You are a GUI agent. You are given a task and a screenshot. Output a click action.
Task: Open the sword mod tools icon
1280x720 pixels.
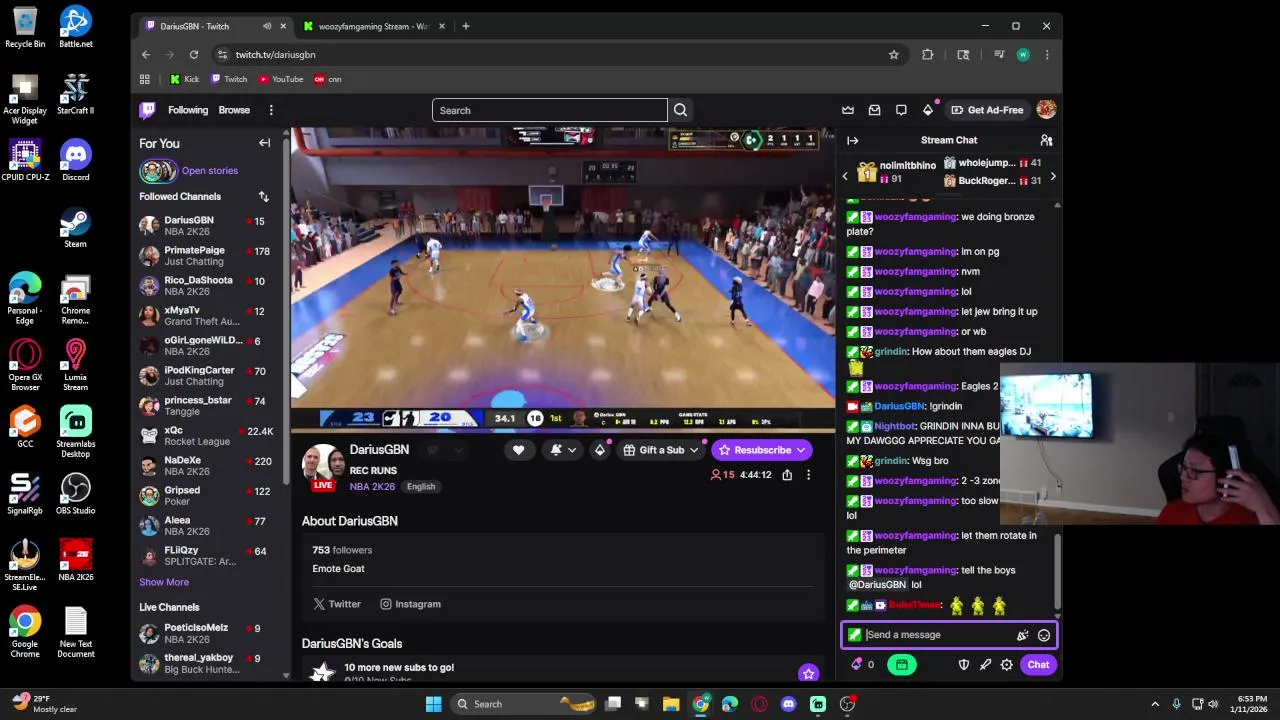[985, 665]
